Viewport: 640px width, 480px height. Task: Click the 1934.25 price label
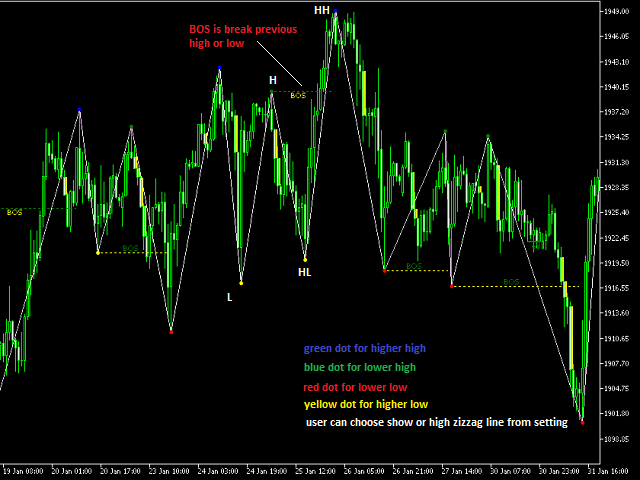pos(617,137)
